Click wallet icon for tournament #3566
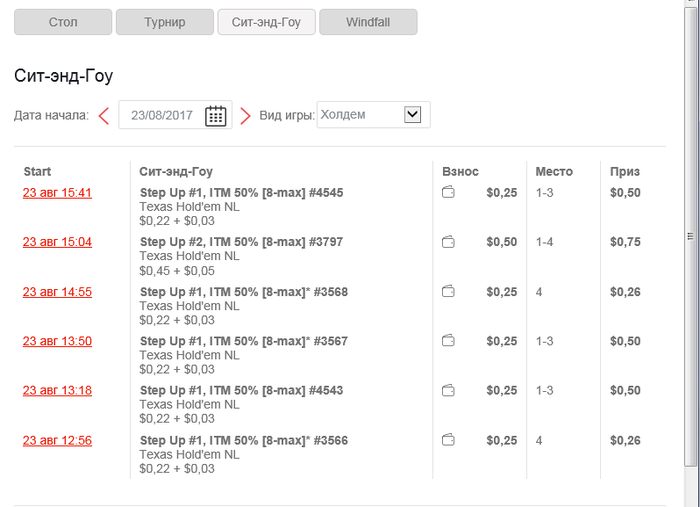The height and width of the screenshot is (507, 700). pyautogui.click(x=449, y=440)
